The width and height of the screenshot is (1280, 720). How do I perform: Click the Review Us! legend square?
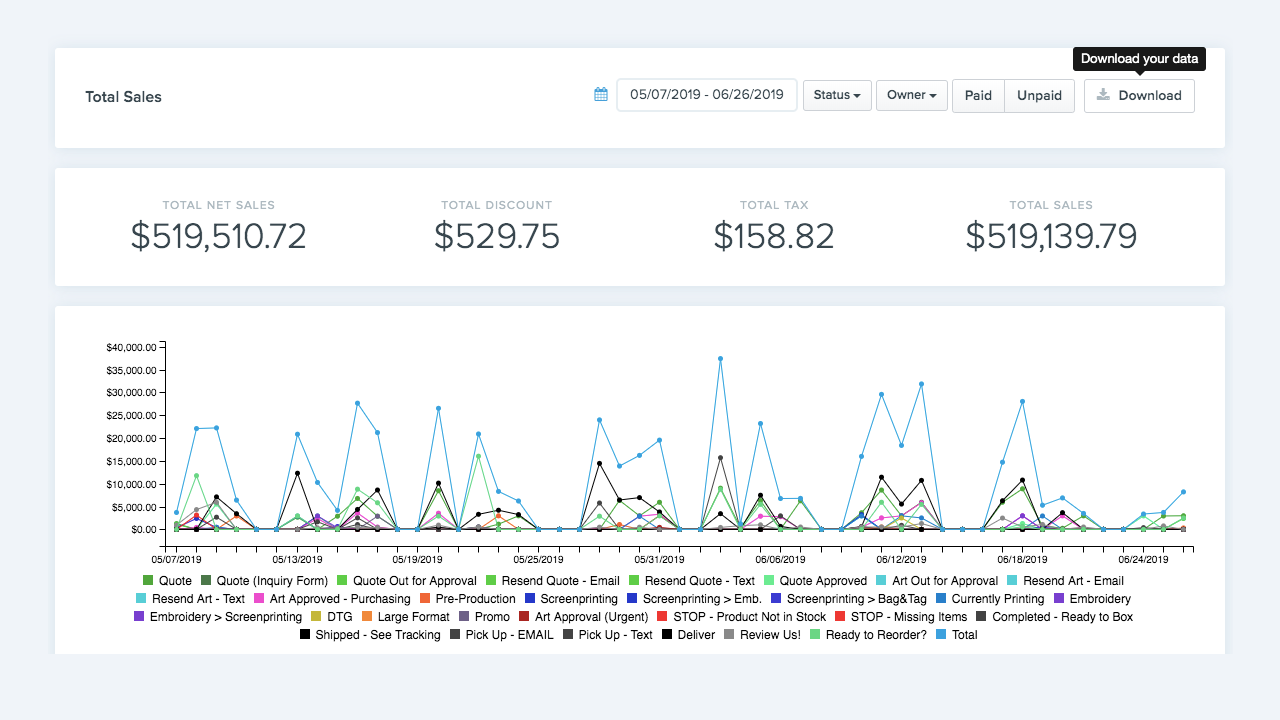tap(730, 635)
